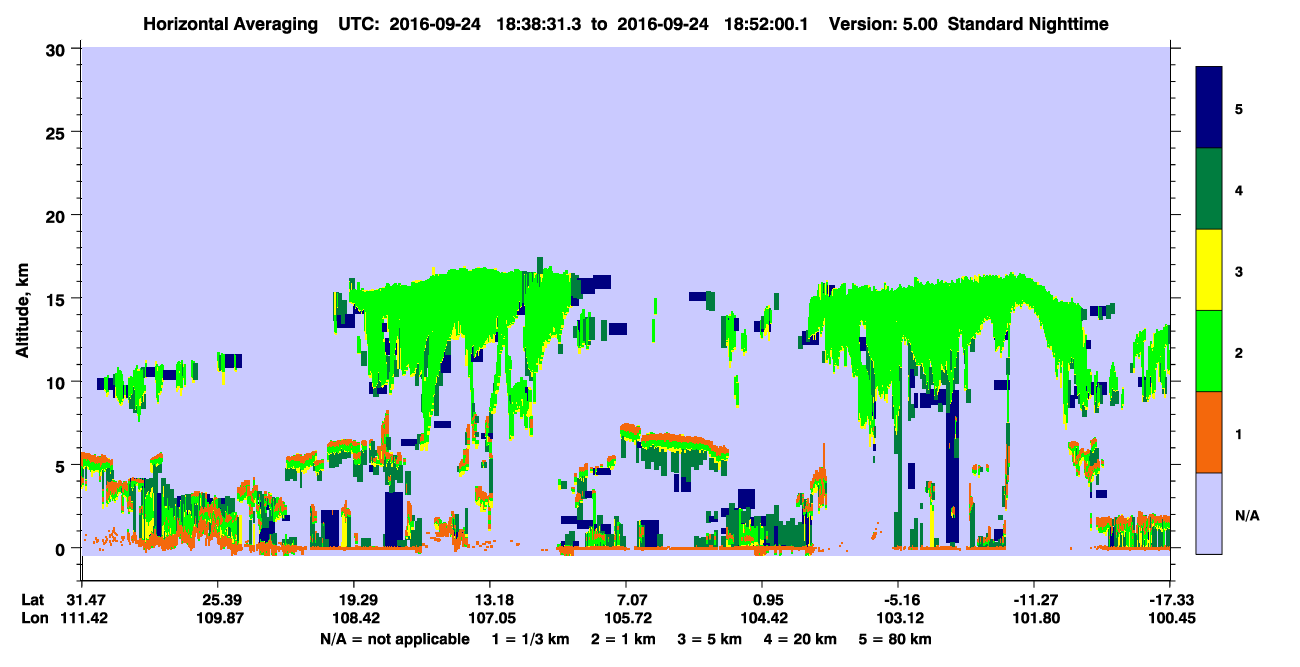Click the yellow color bar segment labeled 3
Image resolution: width=1300 pixels, height=667 pixels.
pyautogui.click(x=1209, y=270)
